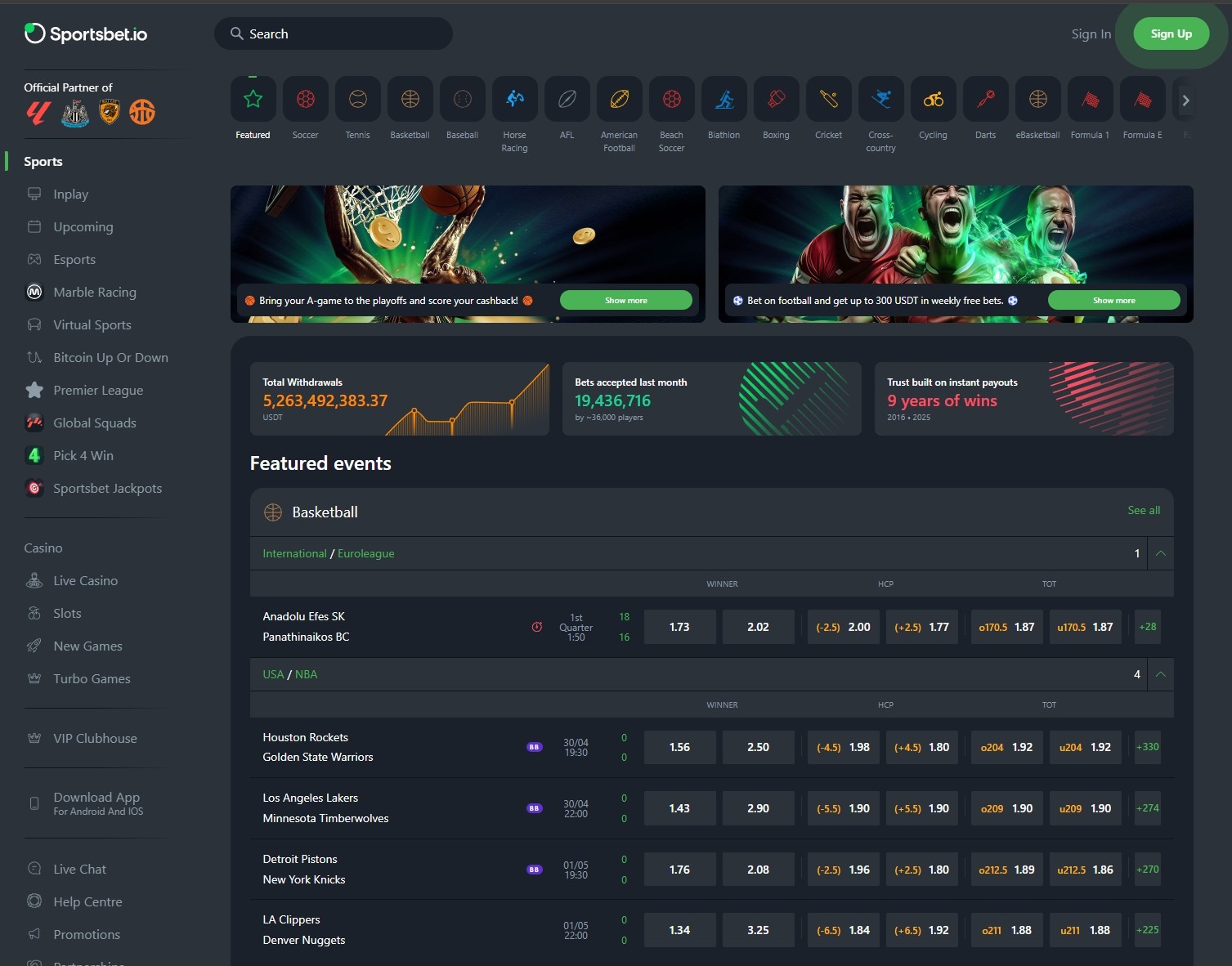Collapse the USA / NBA section
The height and width of the screenshot is (966, 1232).
[x=1161, y=674]
